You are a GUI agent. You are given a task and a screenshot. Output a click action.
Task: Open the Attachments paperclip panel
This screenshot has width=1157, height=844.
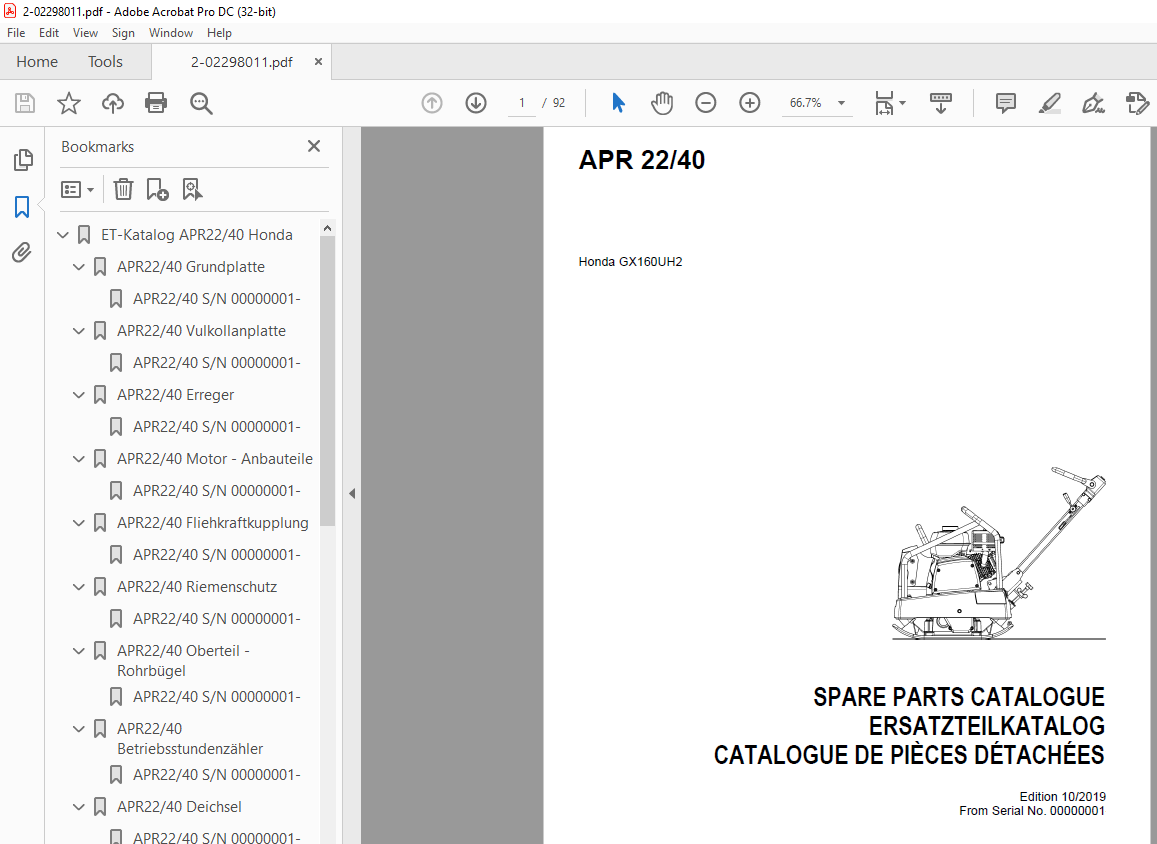22,253
